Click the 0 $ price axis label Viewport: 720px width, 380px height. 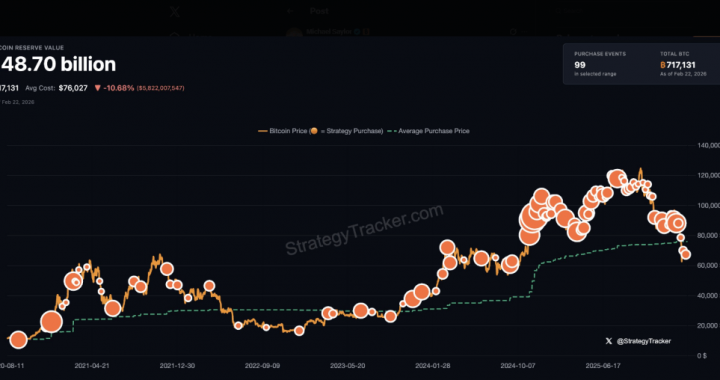[702, 356]
